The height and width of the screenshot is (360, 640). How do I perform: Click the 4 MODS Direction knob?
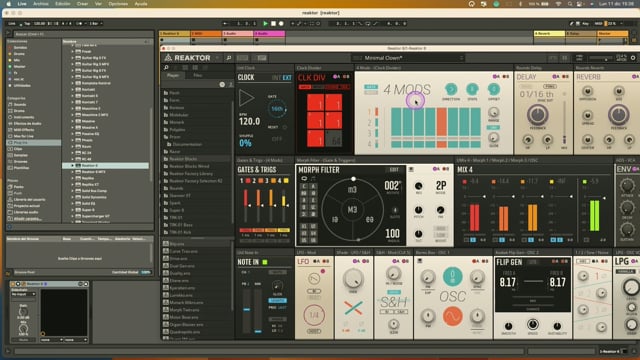coord(451,89)
